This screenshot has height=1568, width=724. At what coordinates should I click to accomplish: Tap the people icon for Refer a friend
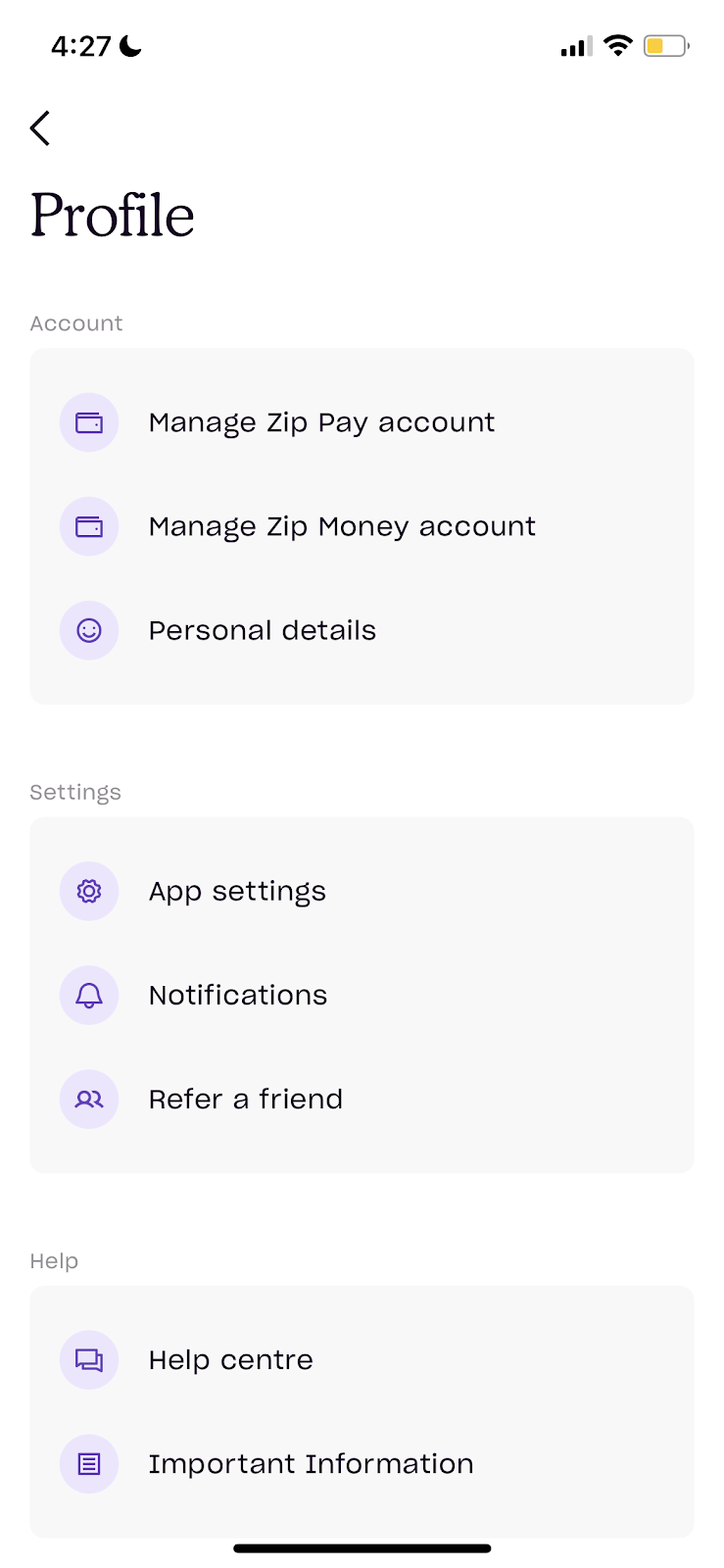tap(89, 1099)
